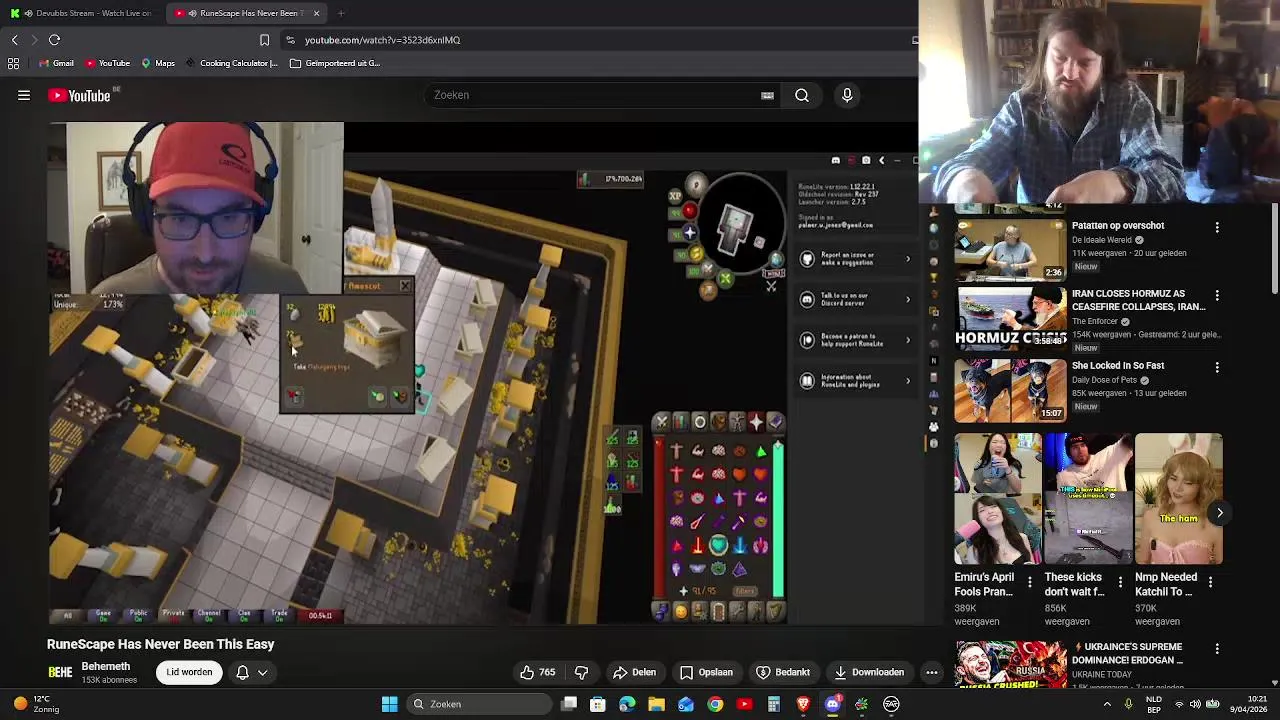Show hidden system tray icons

1107,704
